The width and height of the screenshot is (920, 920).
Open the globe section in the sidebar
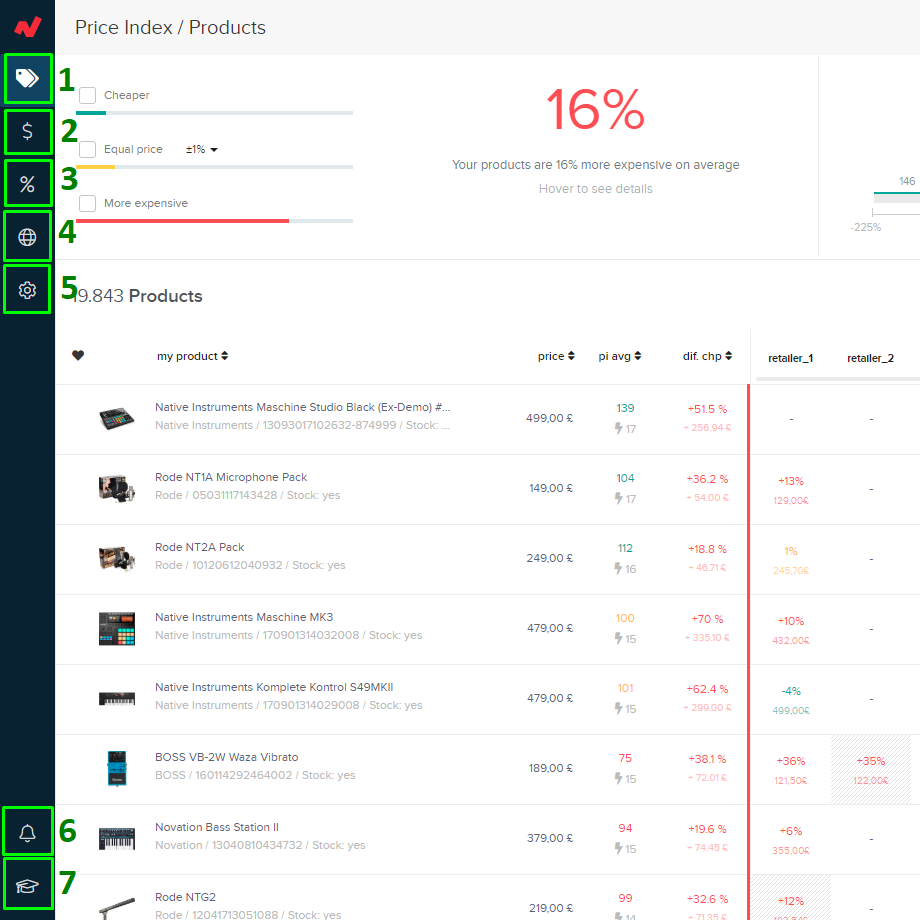point(28,237)
